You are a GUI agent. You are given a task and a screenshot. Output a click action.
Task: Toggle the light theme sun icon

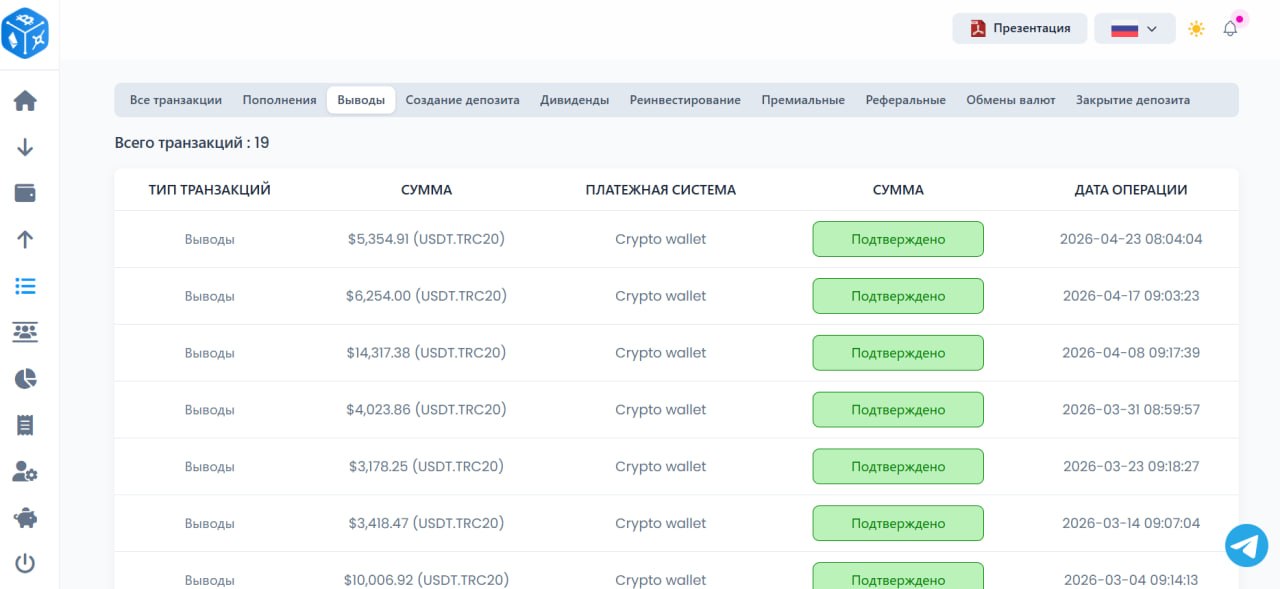tap(1196, 29)
